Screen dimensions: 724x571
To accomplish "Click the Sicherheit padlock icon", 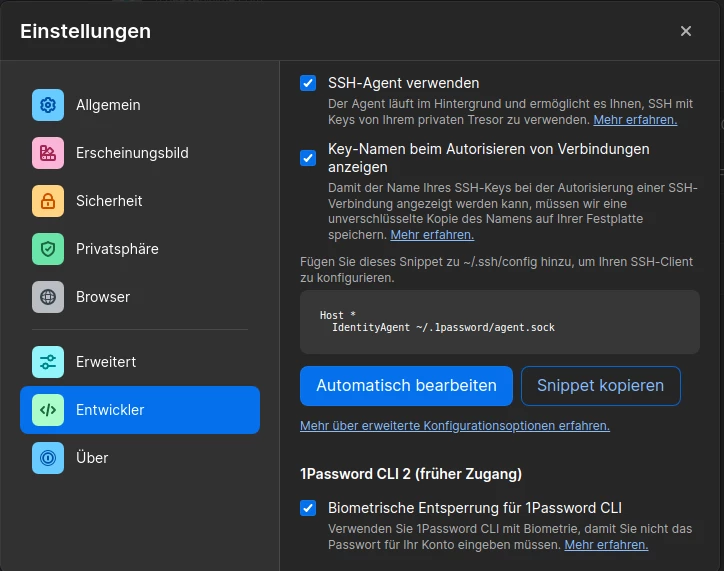I will click(48, 201).
